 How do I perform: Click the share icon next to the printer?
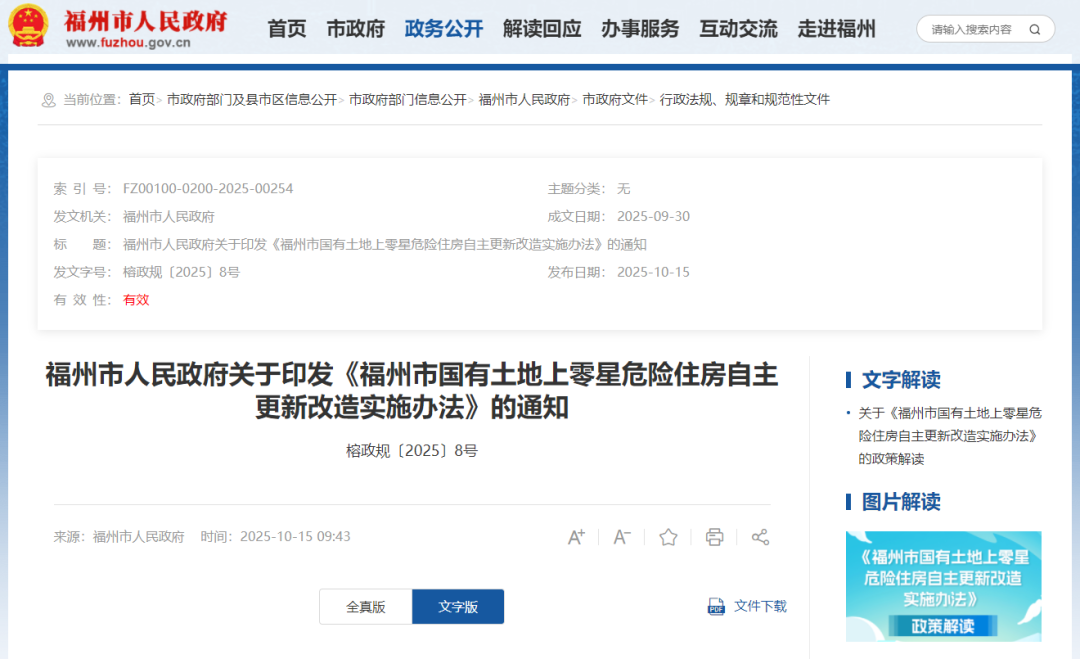coord(760,537)
